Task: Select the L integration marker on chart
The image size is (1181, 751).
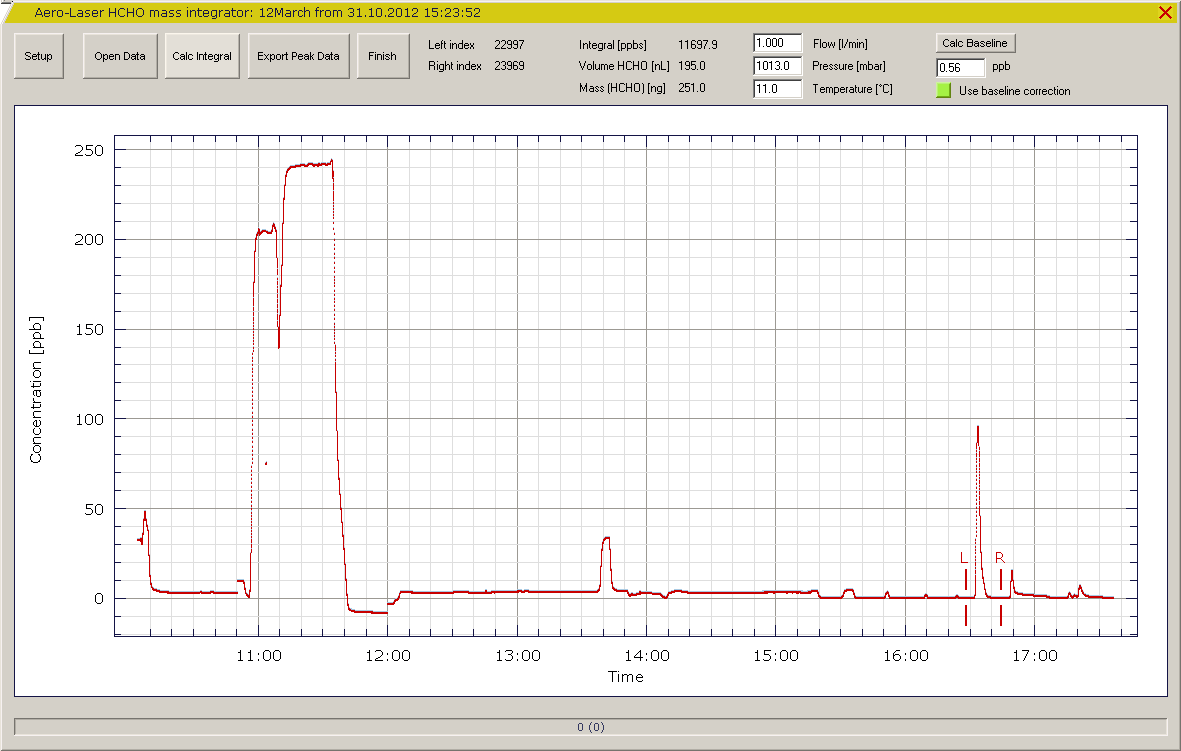Action: (965, 578)
